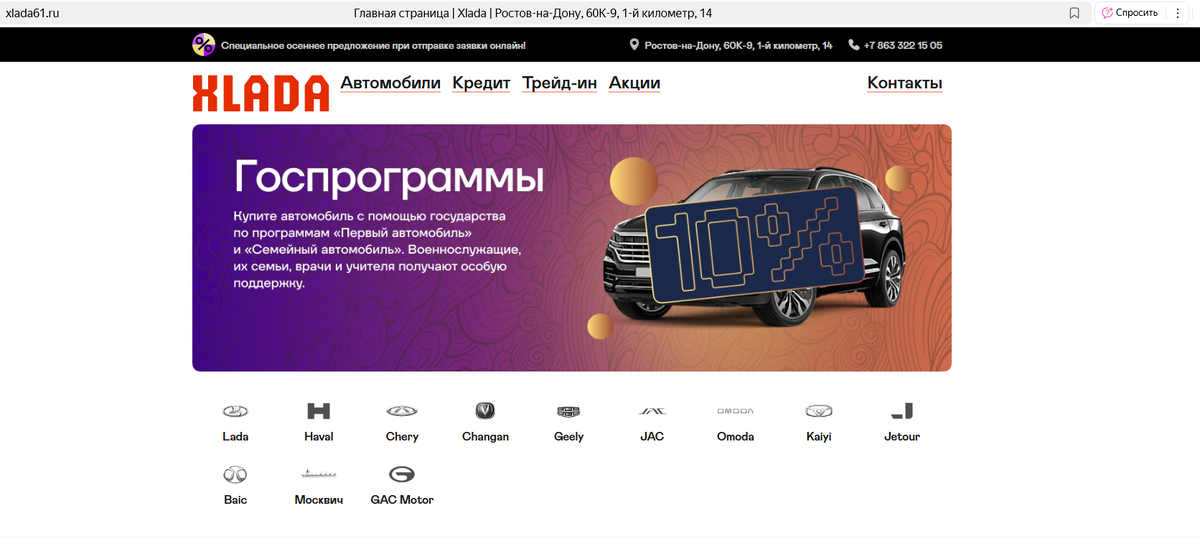
Task: Click the browser bookmark icon
Action: pyautogui.click(x=1074, y=13)
